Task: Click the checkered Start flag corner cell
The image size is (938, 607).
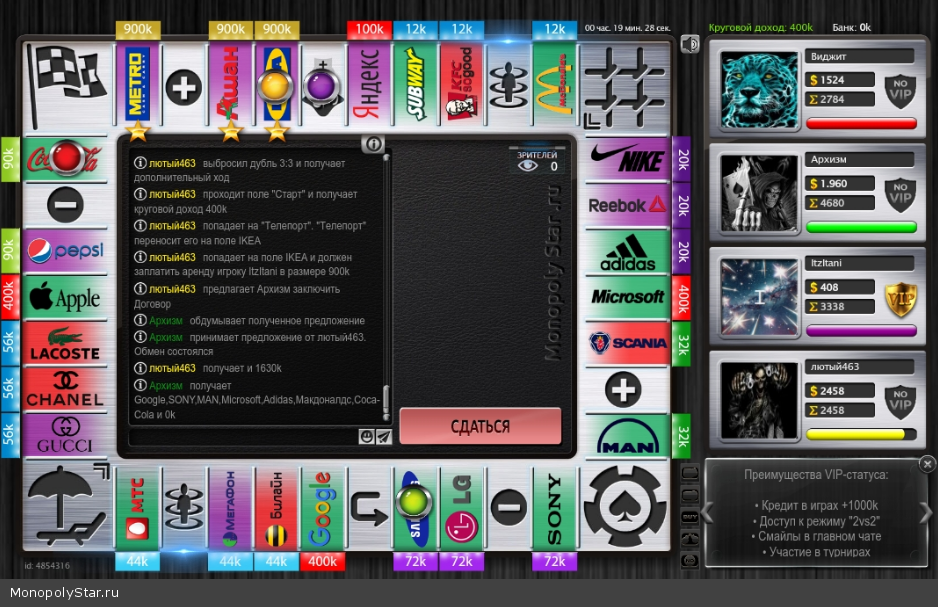Action: pyautogui.click(x=67, y=85)
